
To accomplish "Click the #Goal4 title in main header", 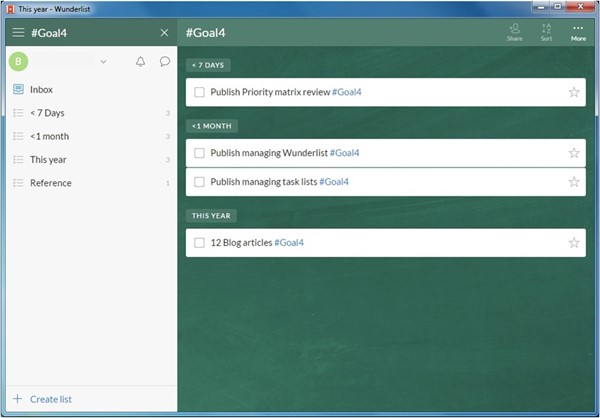I will tap(205, 33).
